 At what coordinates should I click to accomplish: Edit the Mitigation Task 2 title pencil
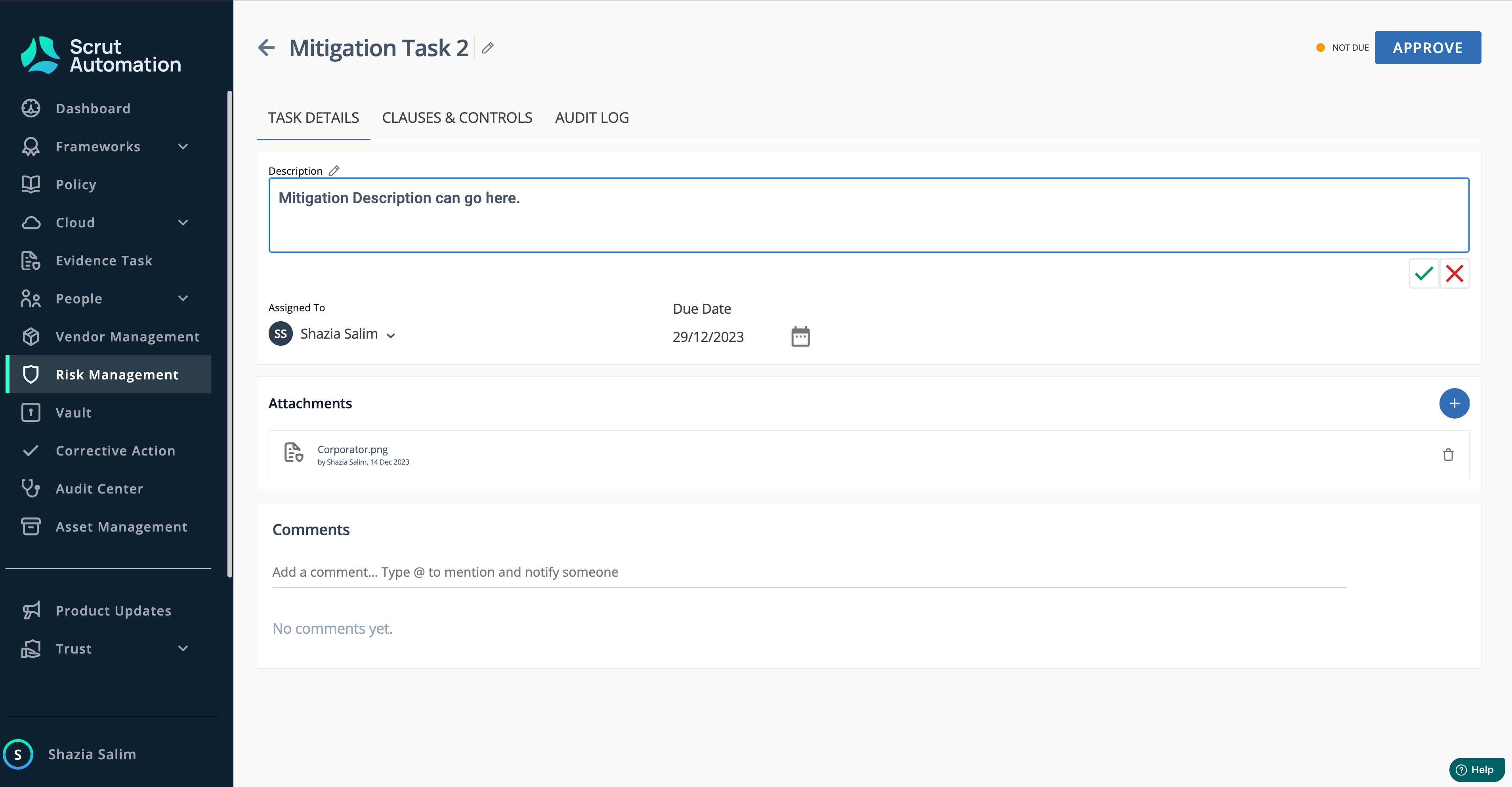487,48
